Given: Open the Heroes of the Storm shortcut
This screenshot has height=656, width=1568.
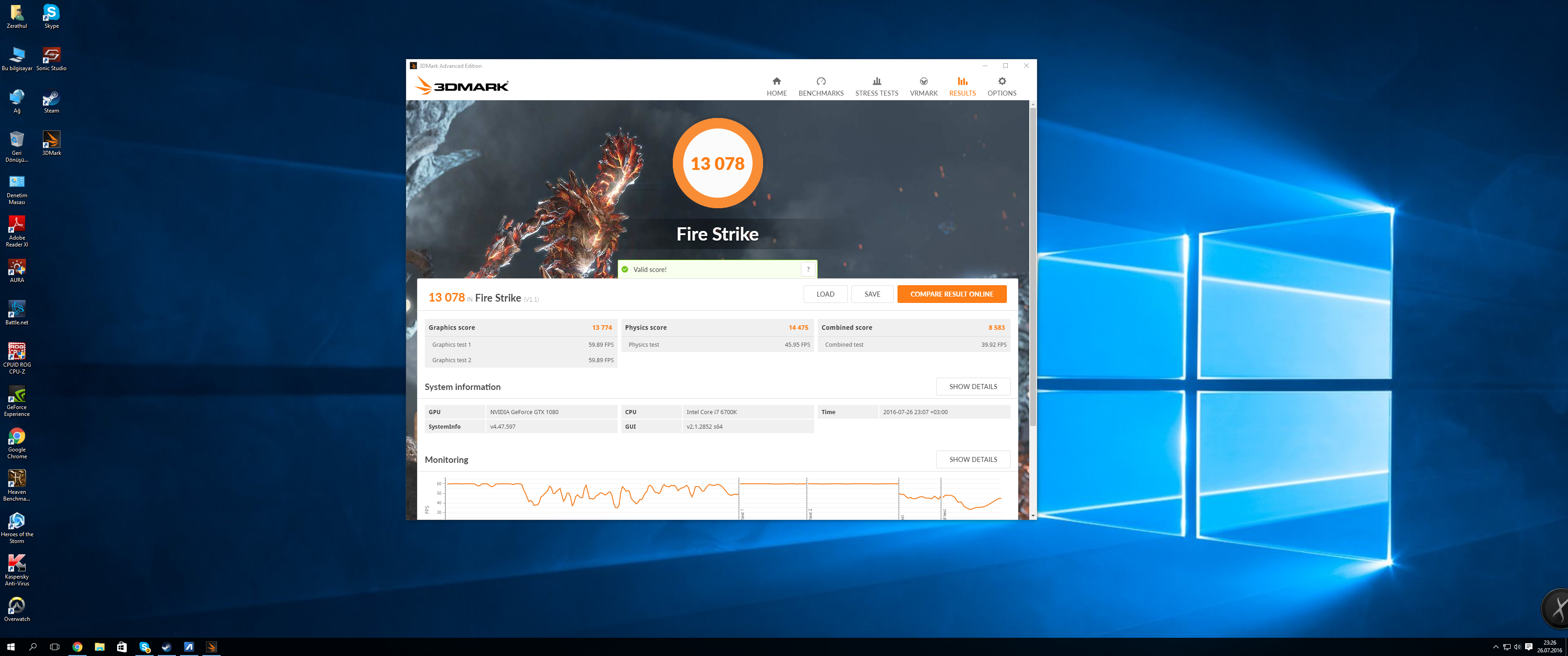Looking at the screenshot, I should tap(16, 528).
